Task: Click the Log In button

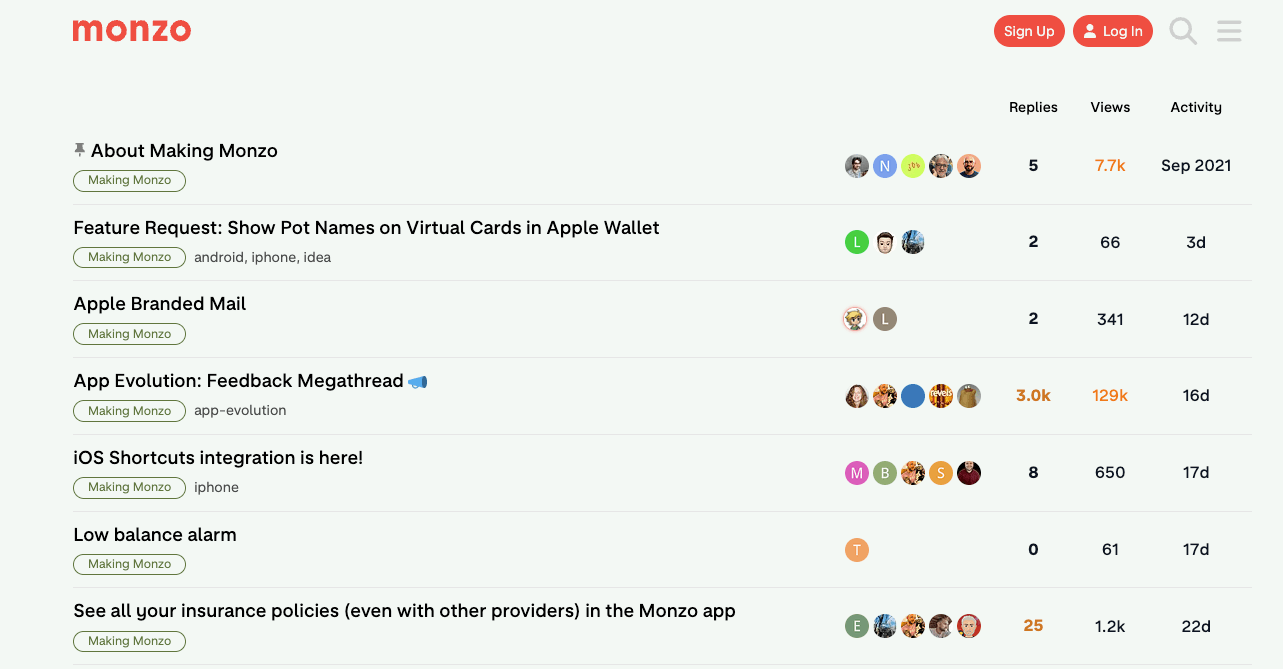Action: [x=1113, y=31]
